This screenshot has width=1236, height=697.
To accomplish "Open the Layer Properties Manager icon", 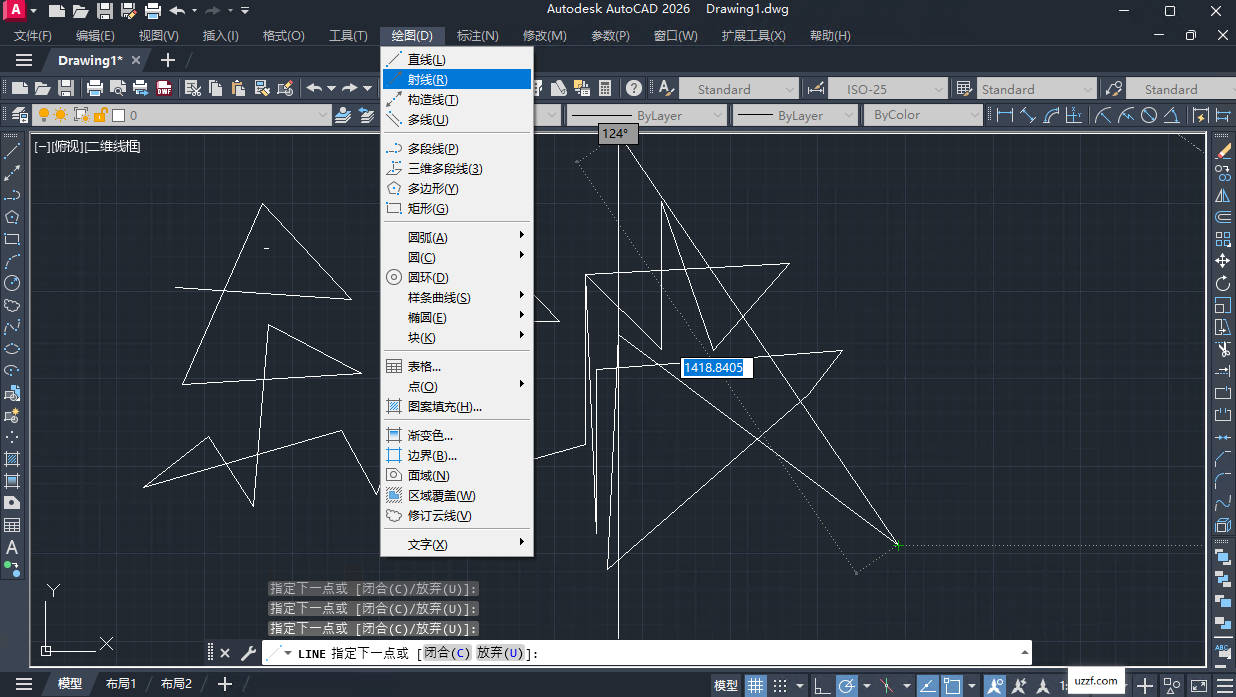I will (x=20, y=114).
